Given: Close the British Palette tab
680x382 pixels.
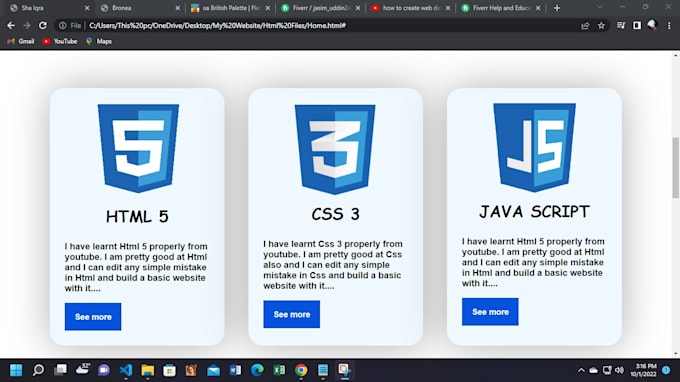Looking at the screenshot, I should (268, 8).
